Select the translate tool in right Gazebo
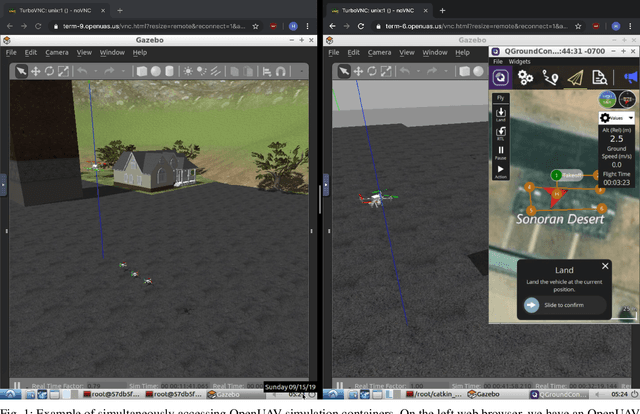Viewport: 640px width, 414px height. click(x=358, y=71)
